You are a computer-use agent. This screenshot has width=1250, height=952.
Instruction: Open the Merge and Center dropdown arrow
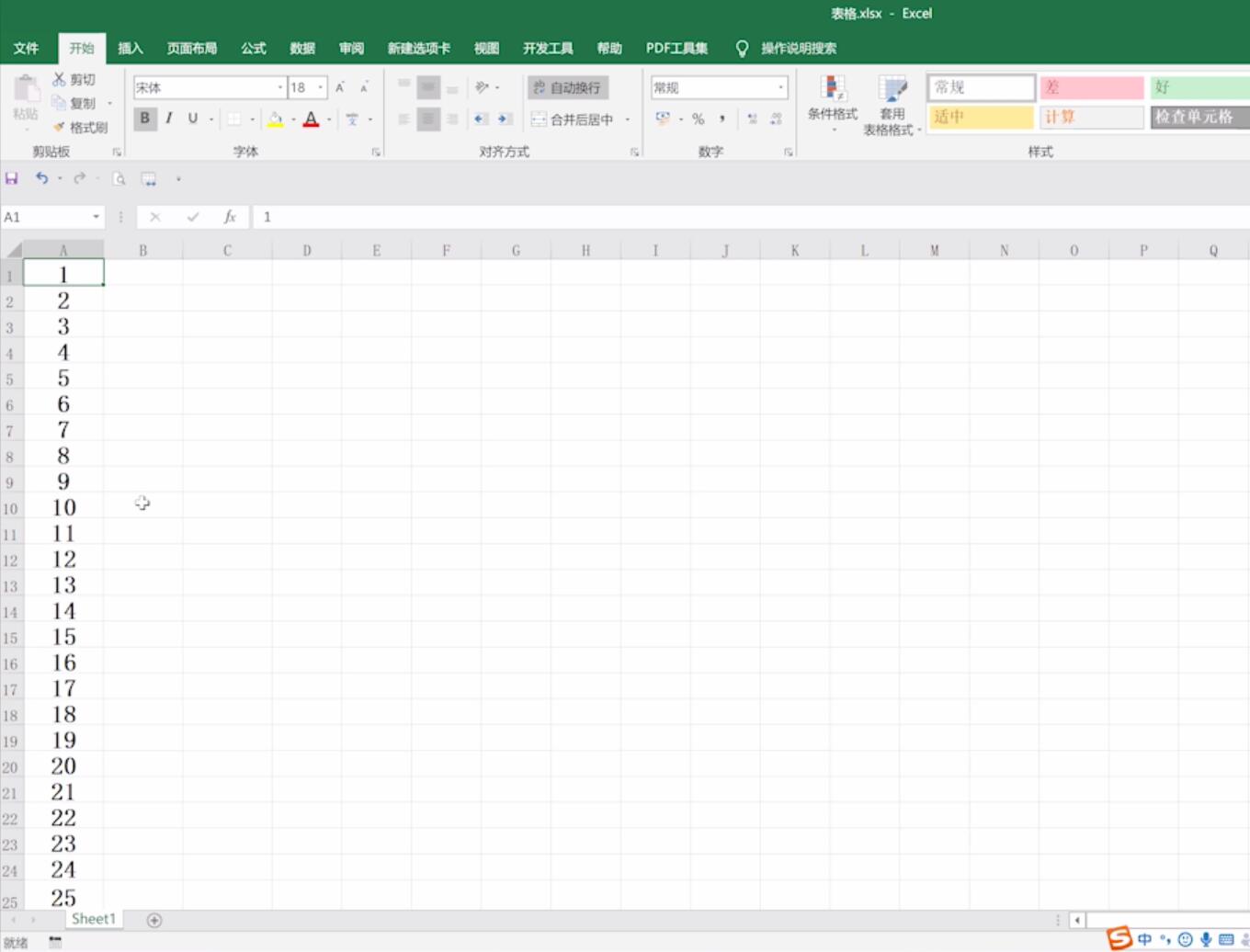click(x=628, y=119)
